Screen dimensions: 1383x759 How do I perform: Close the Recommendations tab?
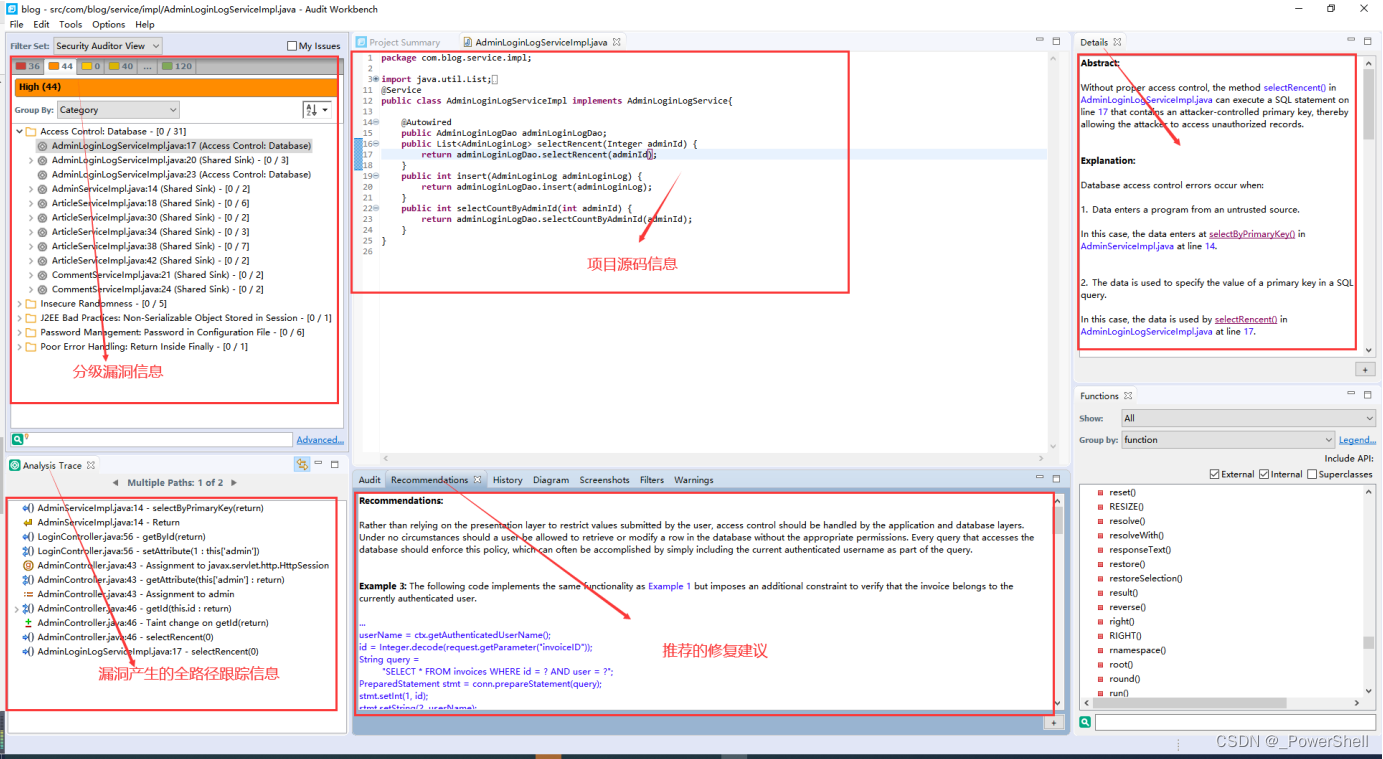[477, 480]
